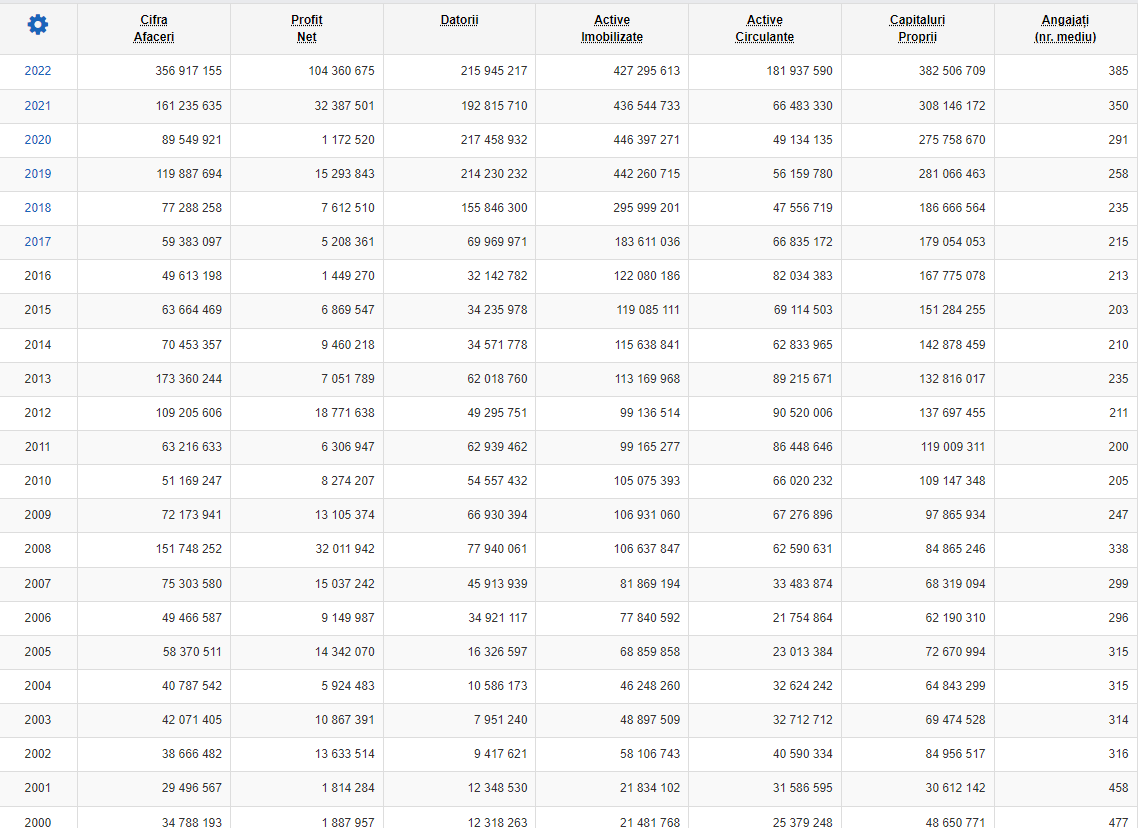The image size is (1138, 828).
Task: Select equity value 281 066 463
Action: coord(952,174)
